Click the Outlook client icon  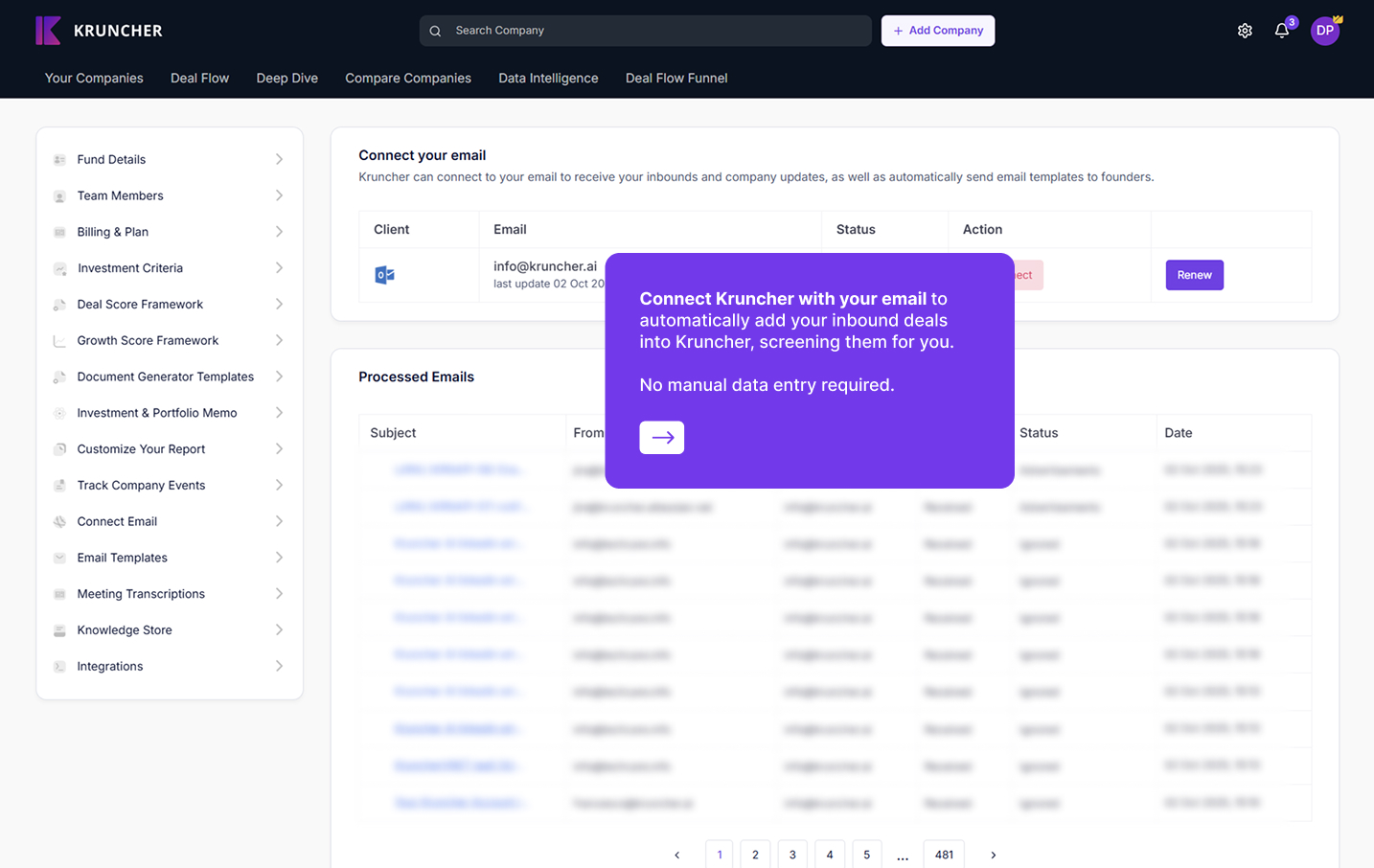coord(385,275)
